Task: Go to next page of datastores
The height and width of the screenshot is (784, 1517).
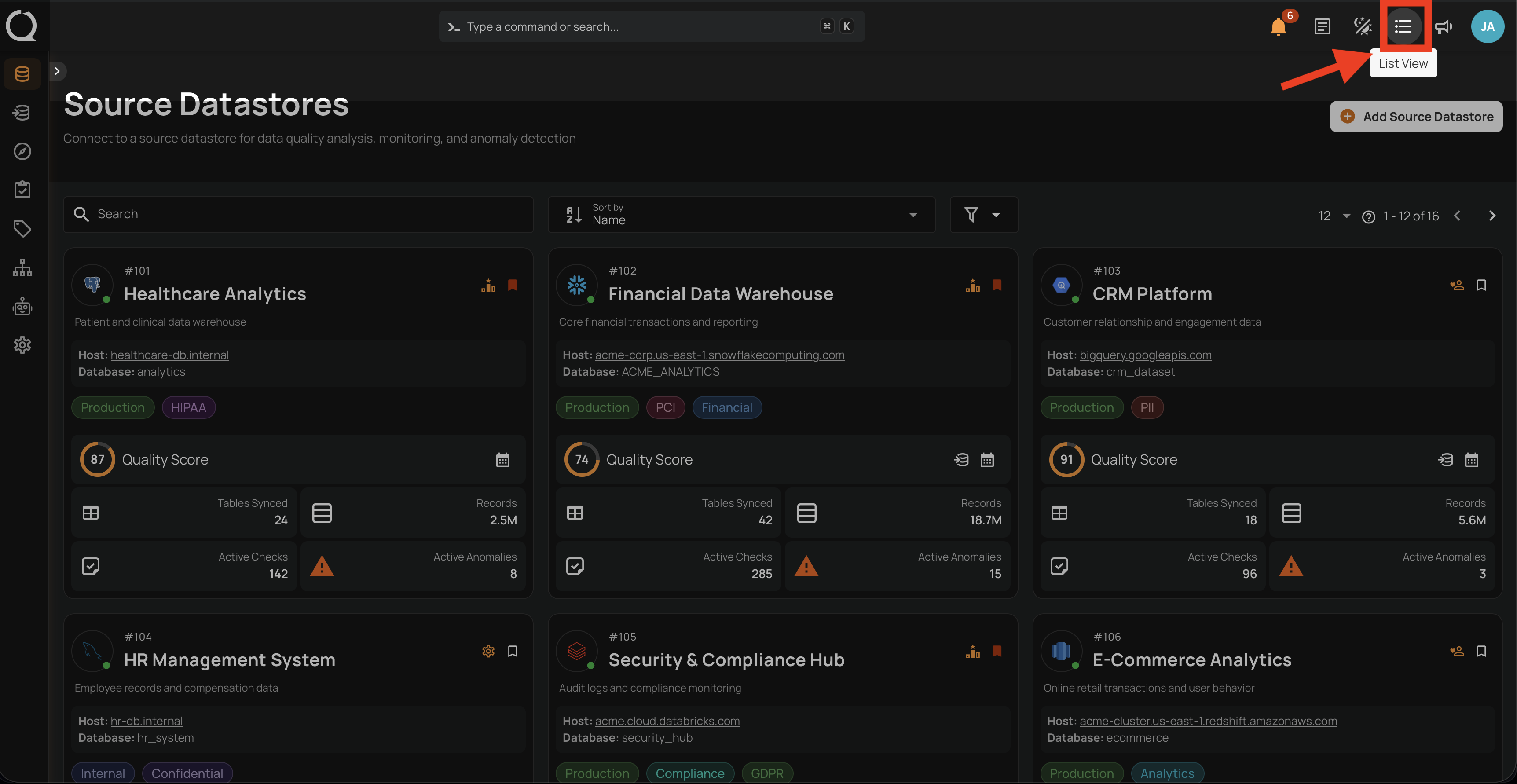Action: [x=1492, y=216]
